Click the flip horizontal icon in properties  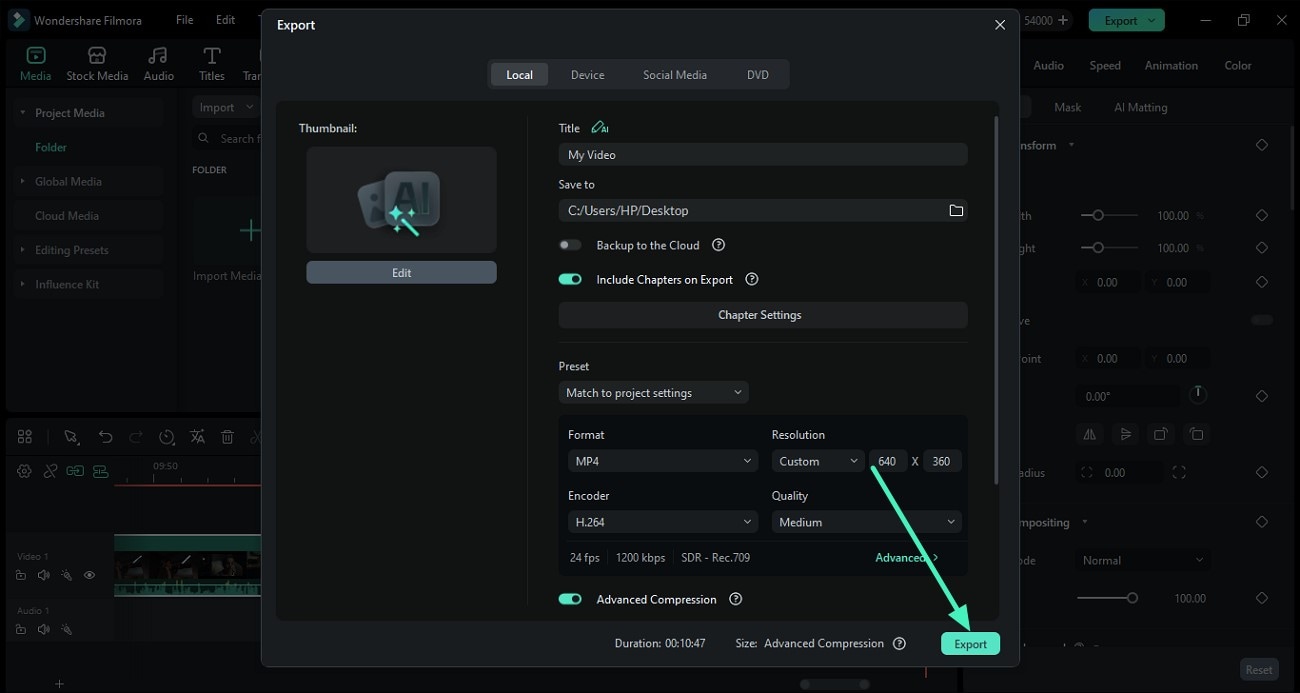(1092, 434)
